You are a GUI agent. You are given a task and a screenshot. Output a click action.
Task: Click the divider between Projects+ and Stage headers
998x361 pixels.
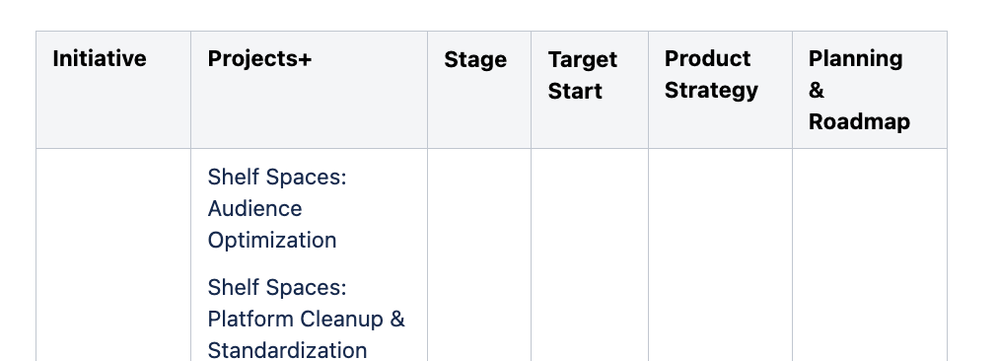[427, 90]
